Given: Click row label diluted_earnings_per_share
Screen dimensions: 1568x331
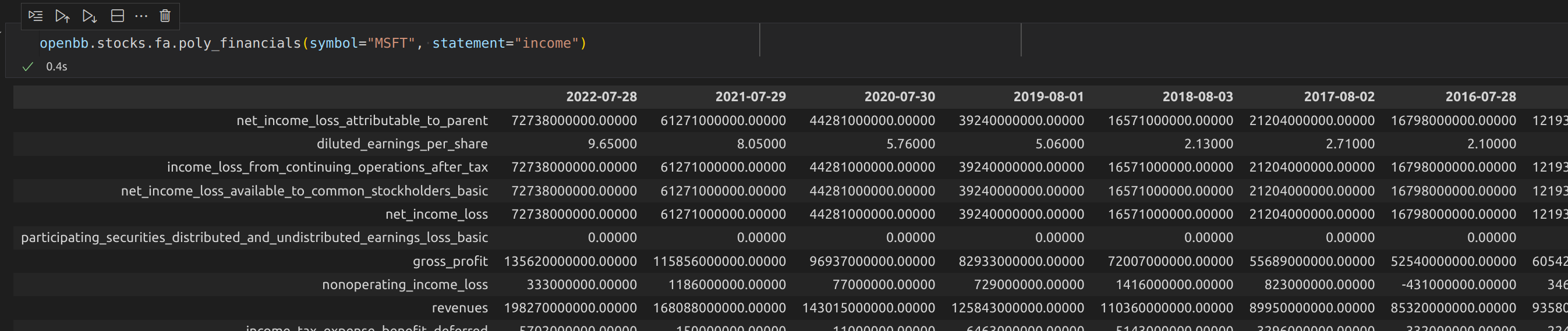Looking at the screenshot, I should coord(402,144).
